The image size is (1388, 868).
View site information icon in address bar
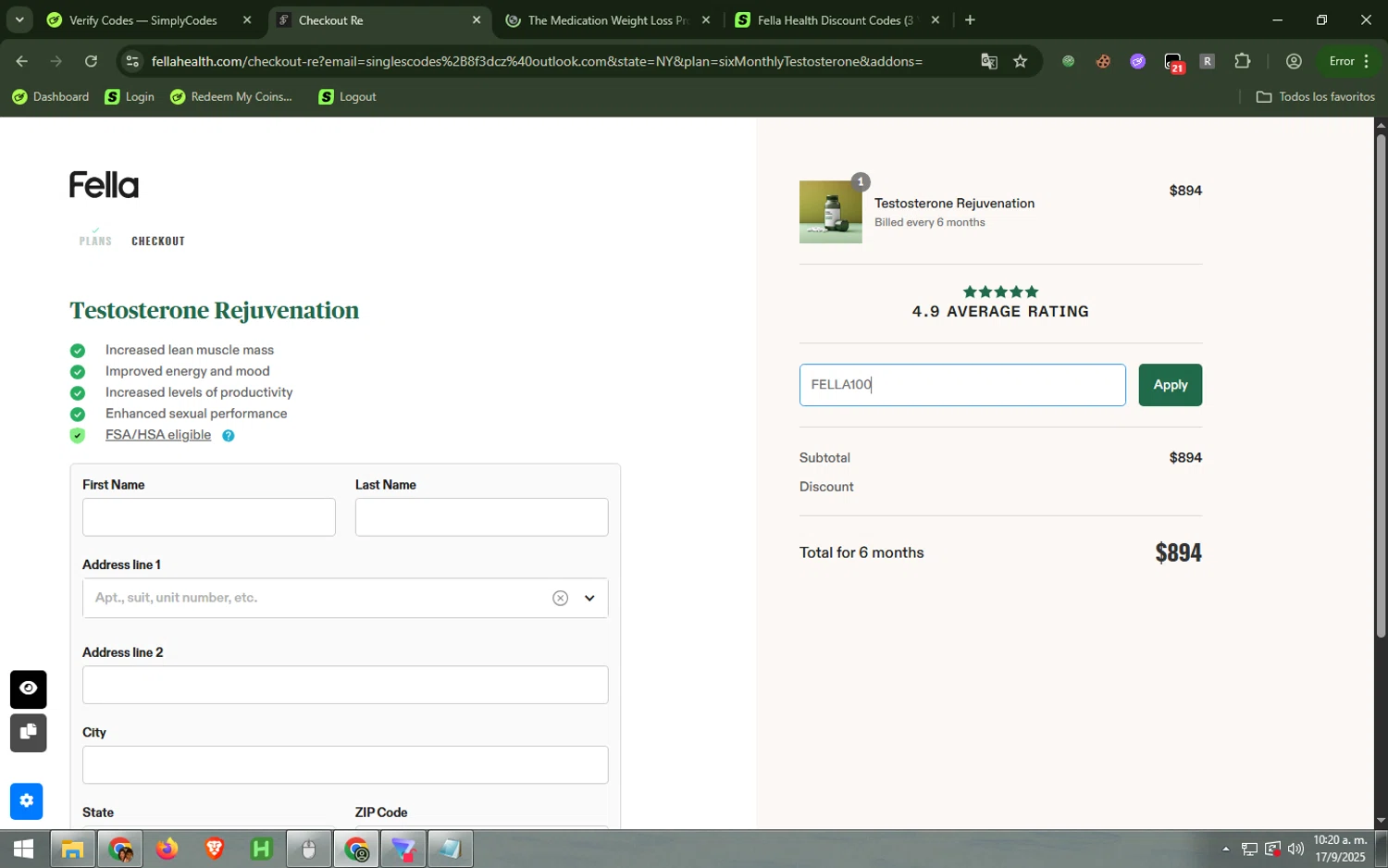(x=132, y=61)
